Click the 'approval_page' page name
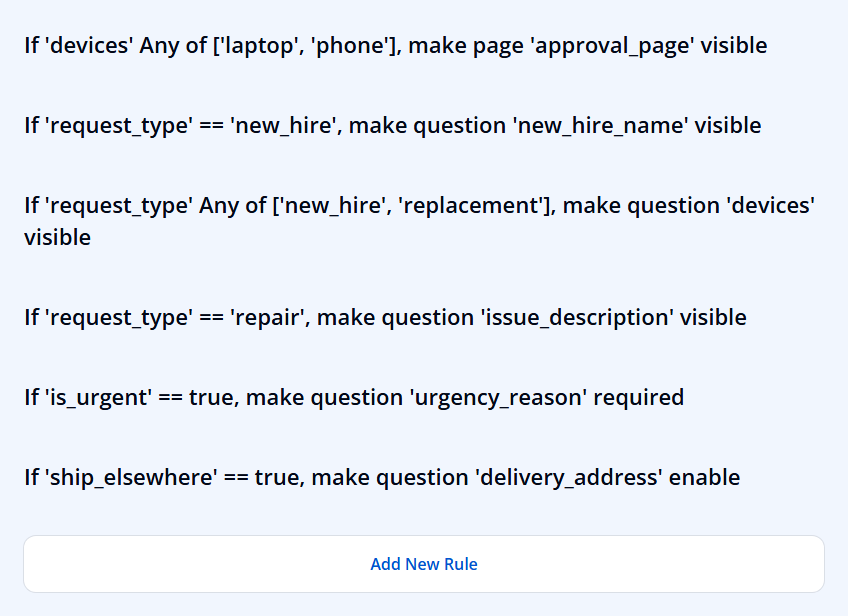 612,45
